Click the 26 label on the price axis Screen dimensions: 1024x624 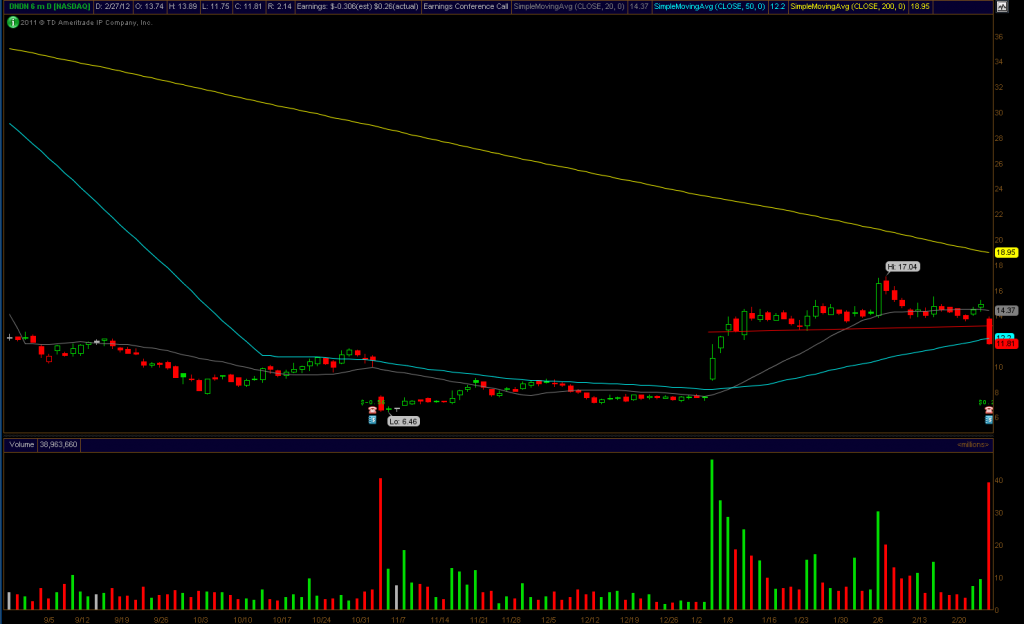pos(999,164)
